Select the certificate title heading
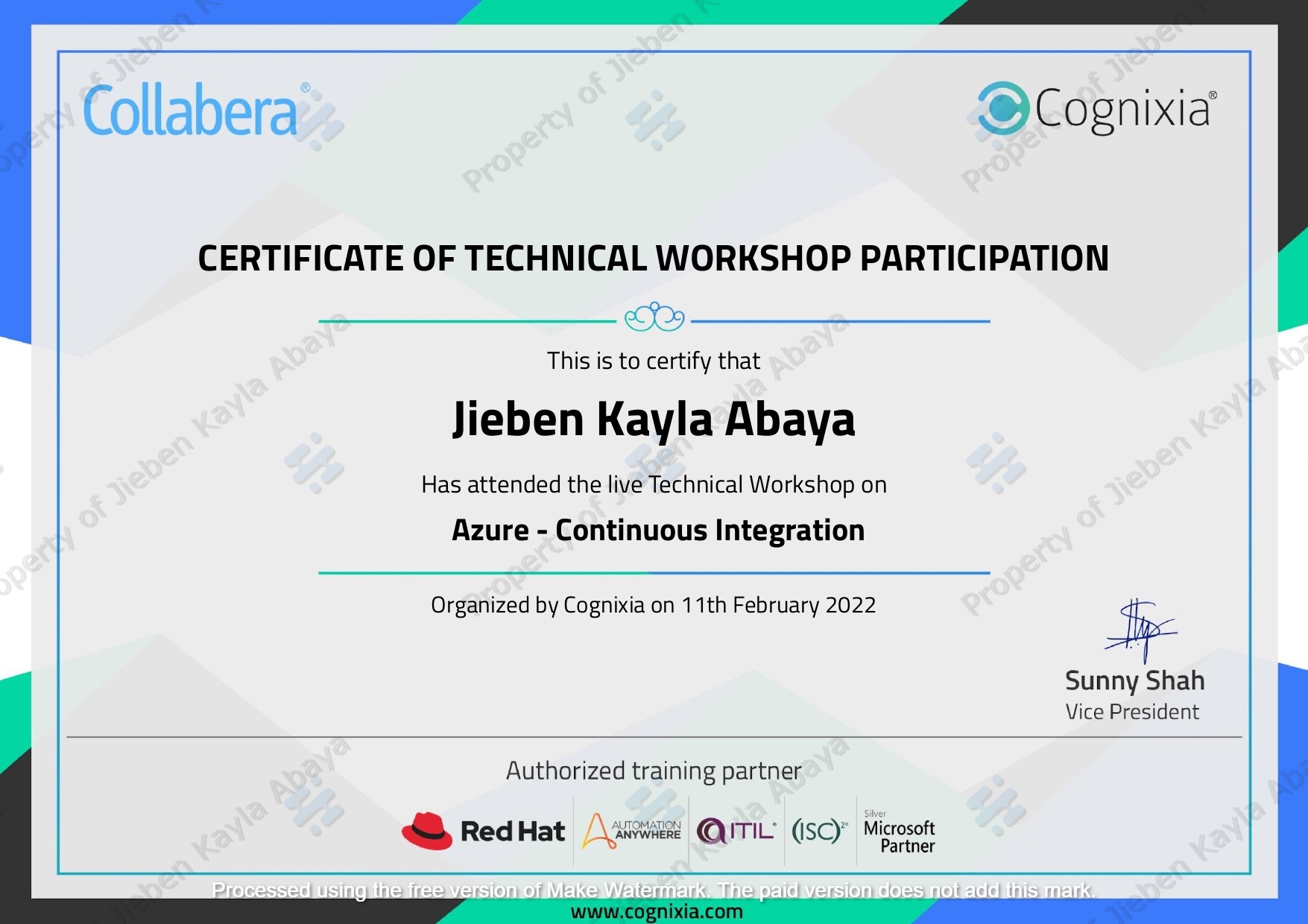This screenshot has width=1308, height=924. point(653,259)
